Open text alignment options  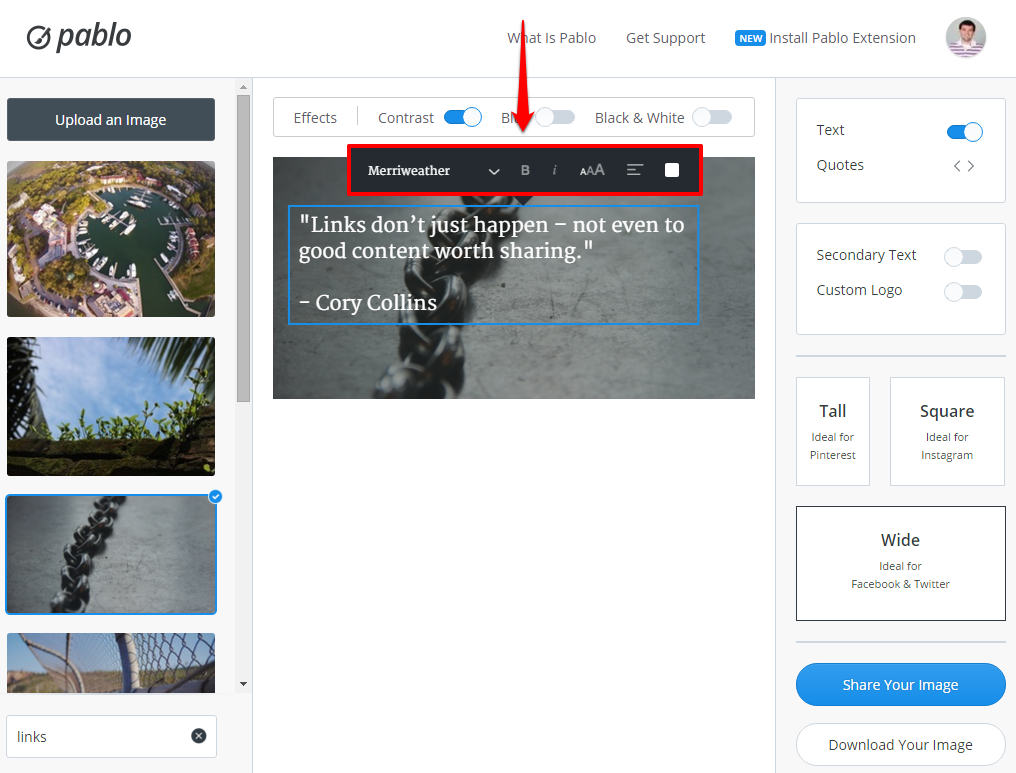[x=635, y=170]
